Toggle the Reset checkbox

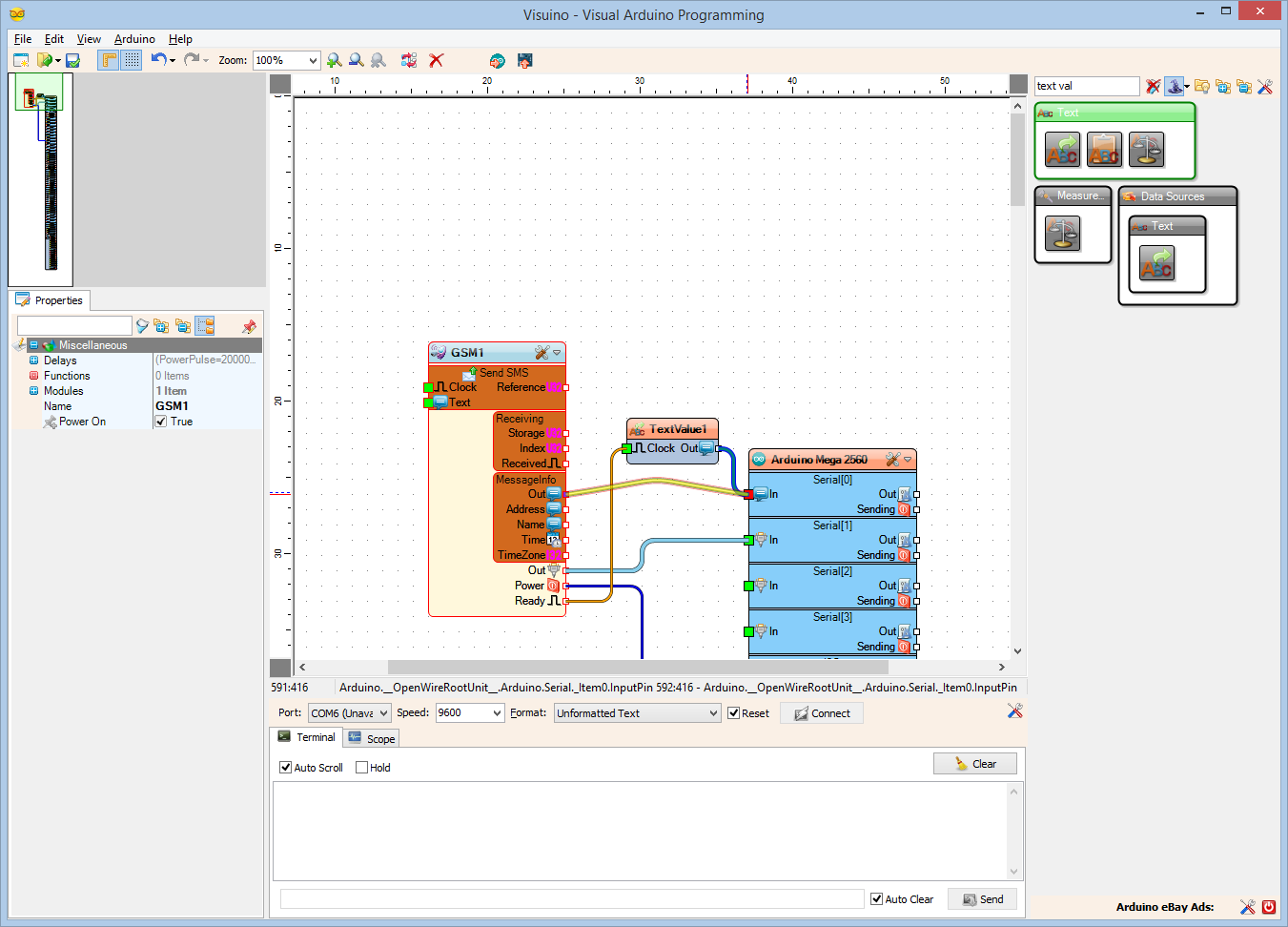click(x=733, y=713)
